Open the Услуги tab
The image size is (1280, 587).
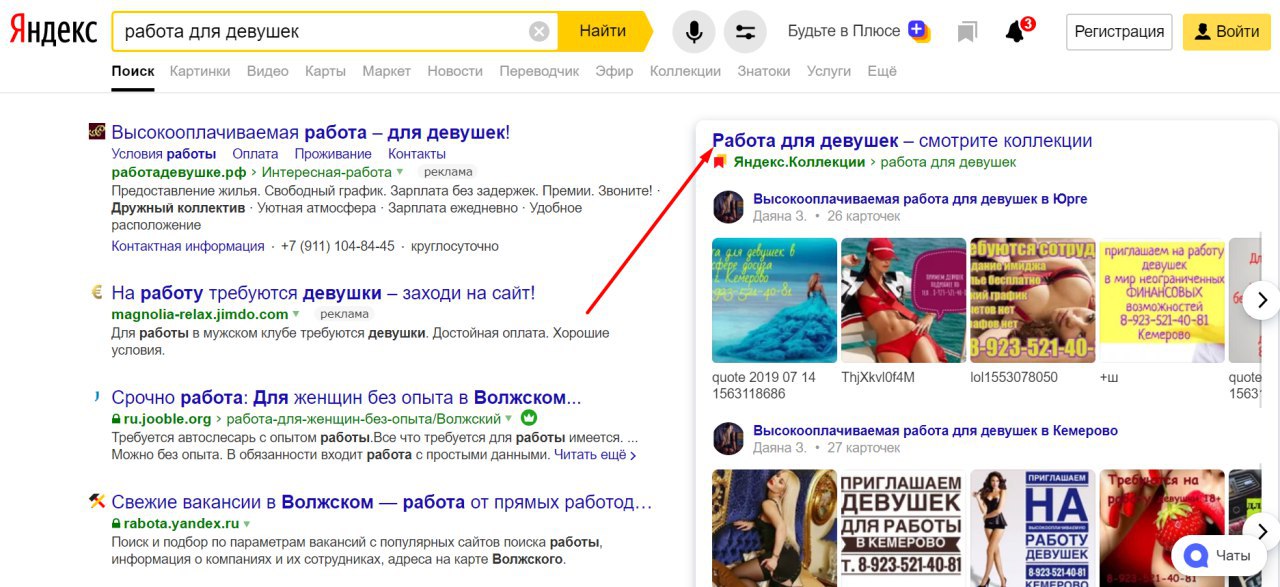click(x=828, y=71)
